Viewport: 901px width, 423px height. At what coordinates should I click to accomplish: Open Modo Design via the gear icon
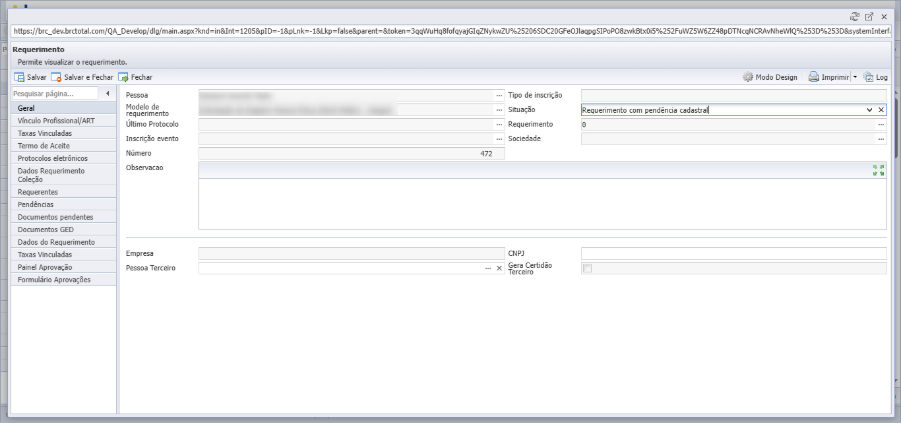coord(748,77)
